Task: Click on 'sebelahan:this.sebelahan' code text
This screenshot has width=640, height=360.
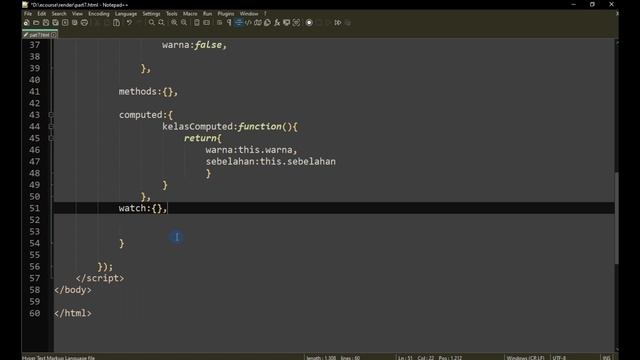Action: 271,162
